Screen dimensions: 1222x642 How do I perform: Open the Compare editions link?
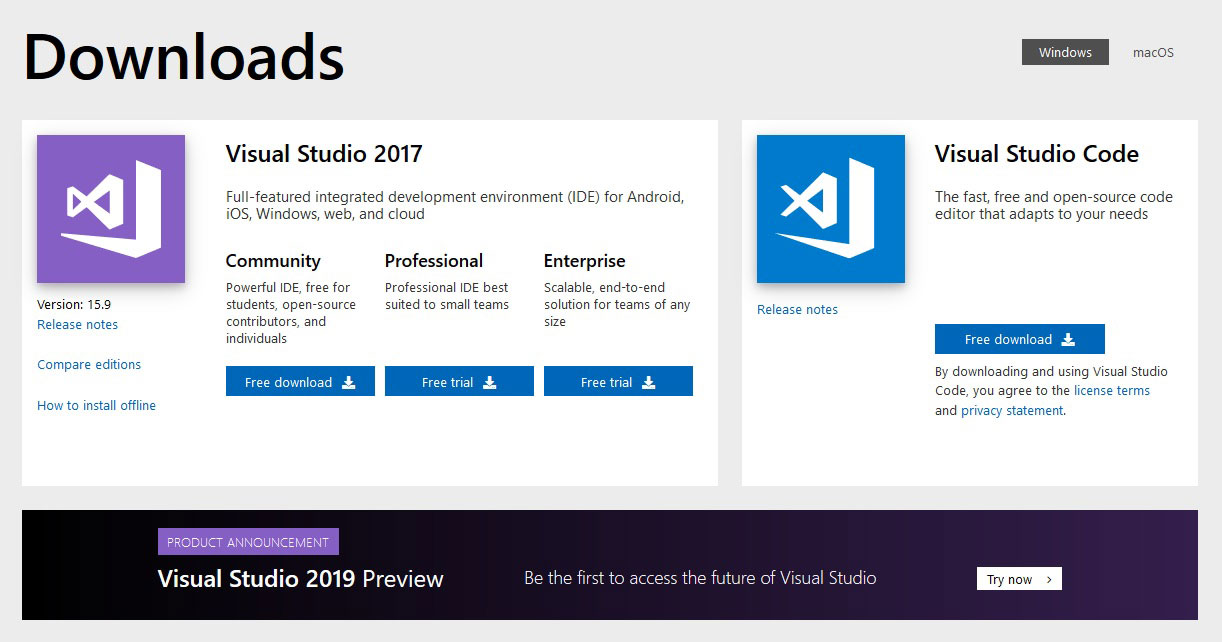(x=89, y=365)
